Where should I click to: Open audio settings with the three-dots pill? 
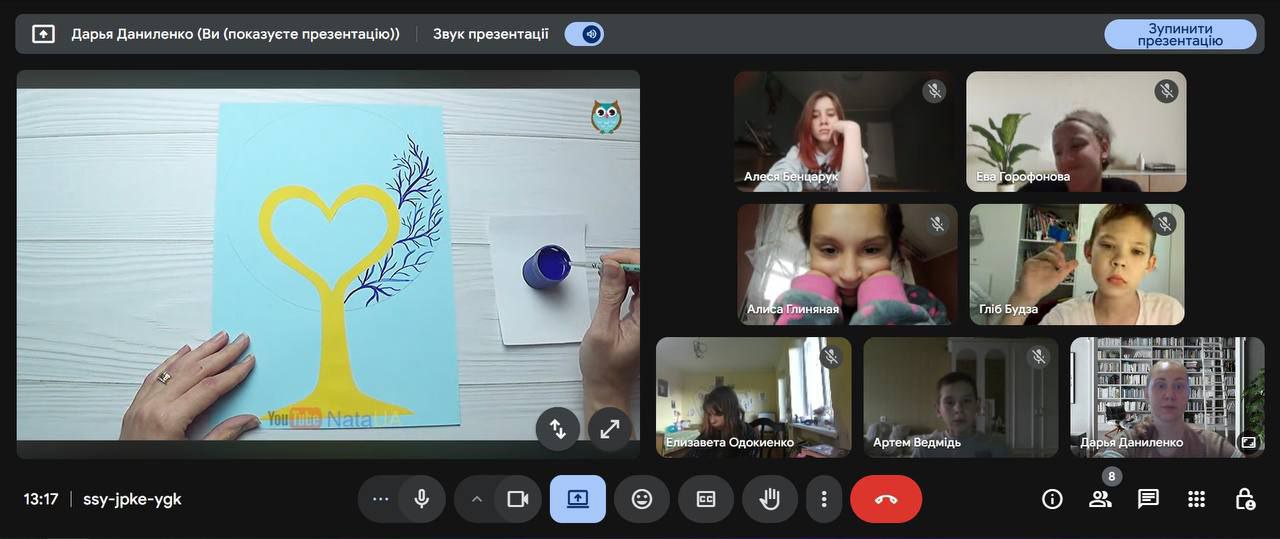pos(380,499)
